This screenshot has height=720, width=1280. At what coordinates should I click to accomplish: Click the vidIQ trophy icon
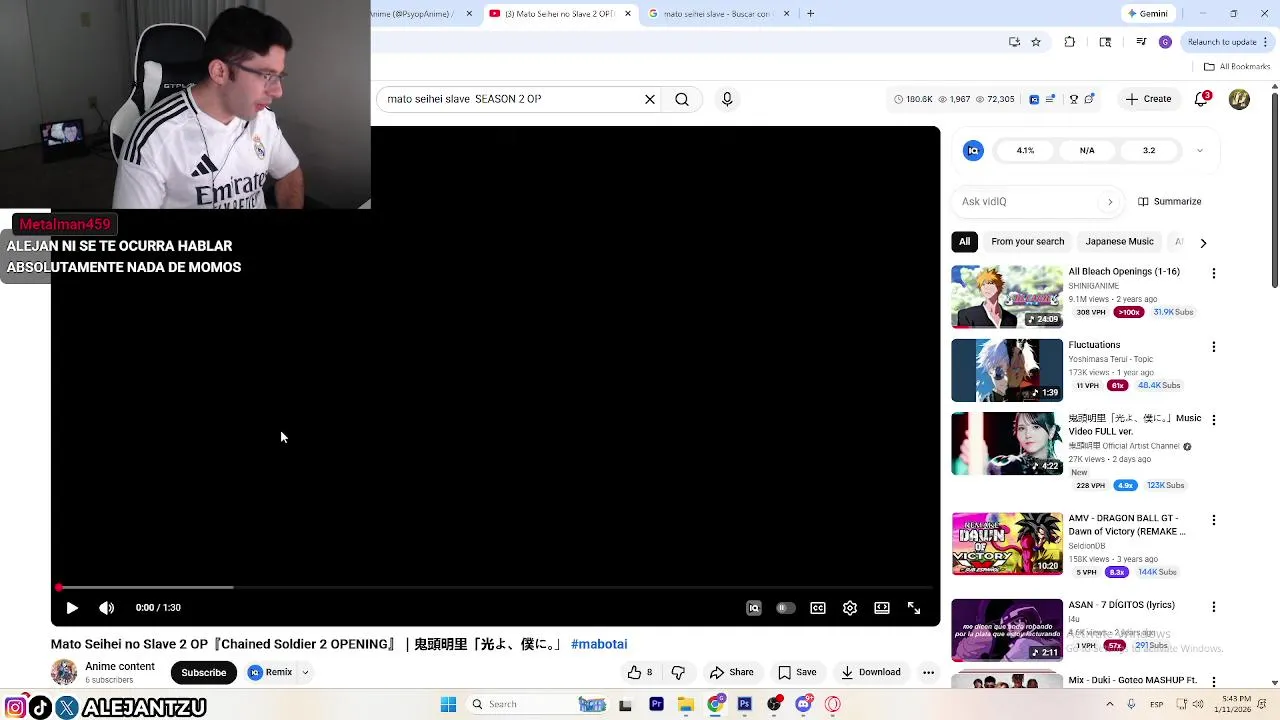pyautogui.click(x=1074, y=99)
